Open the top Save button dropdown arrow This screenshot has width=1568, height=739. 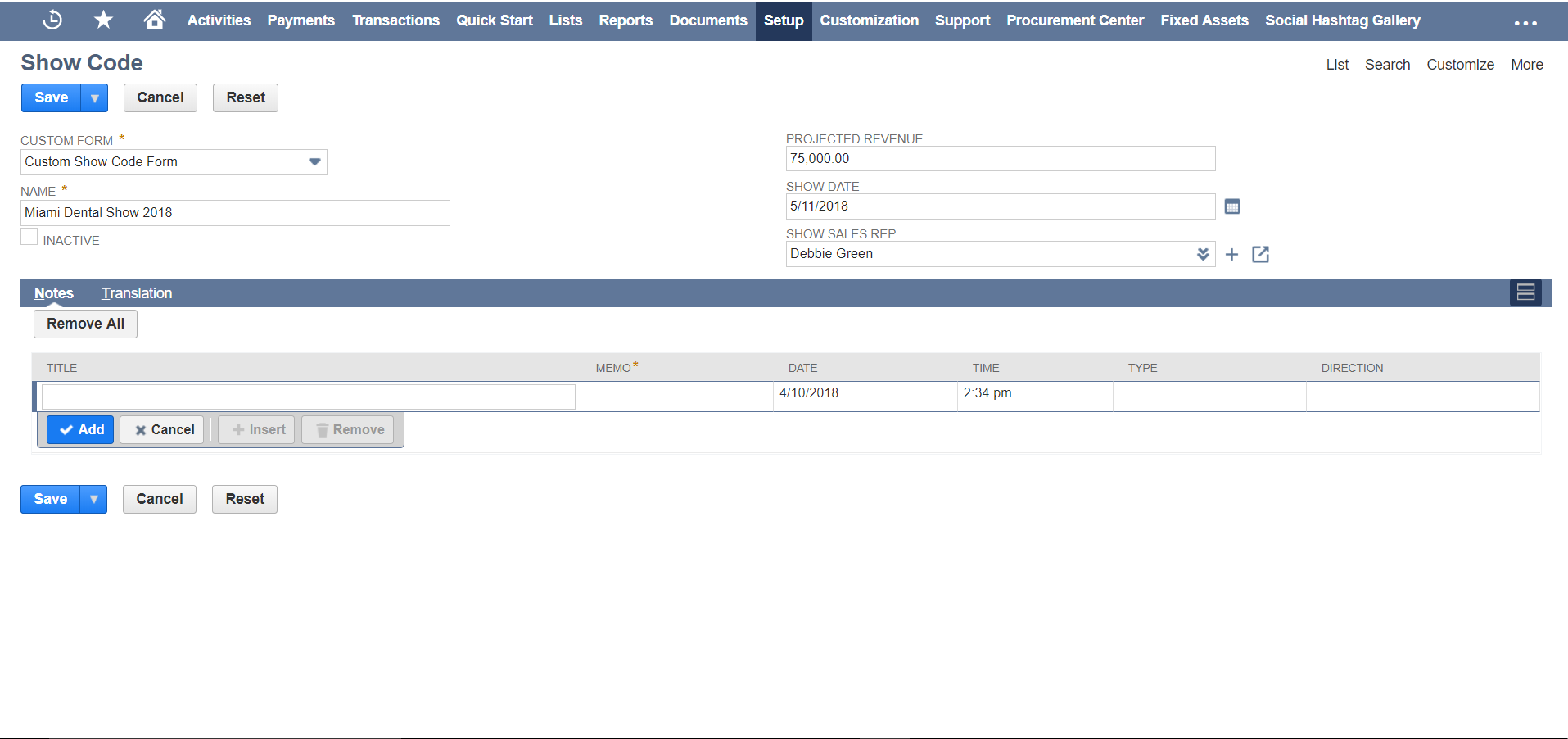(x=95, y=98)
